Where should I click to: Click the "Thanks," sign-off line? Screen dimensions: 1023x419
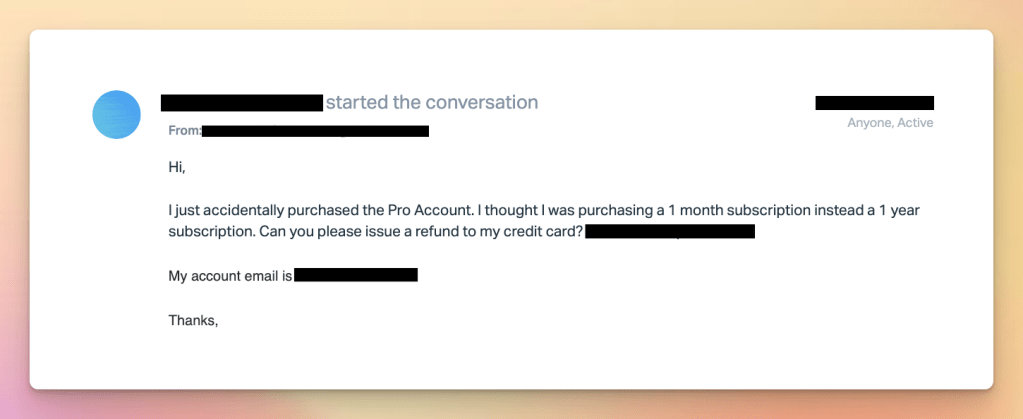[193, 321]
